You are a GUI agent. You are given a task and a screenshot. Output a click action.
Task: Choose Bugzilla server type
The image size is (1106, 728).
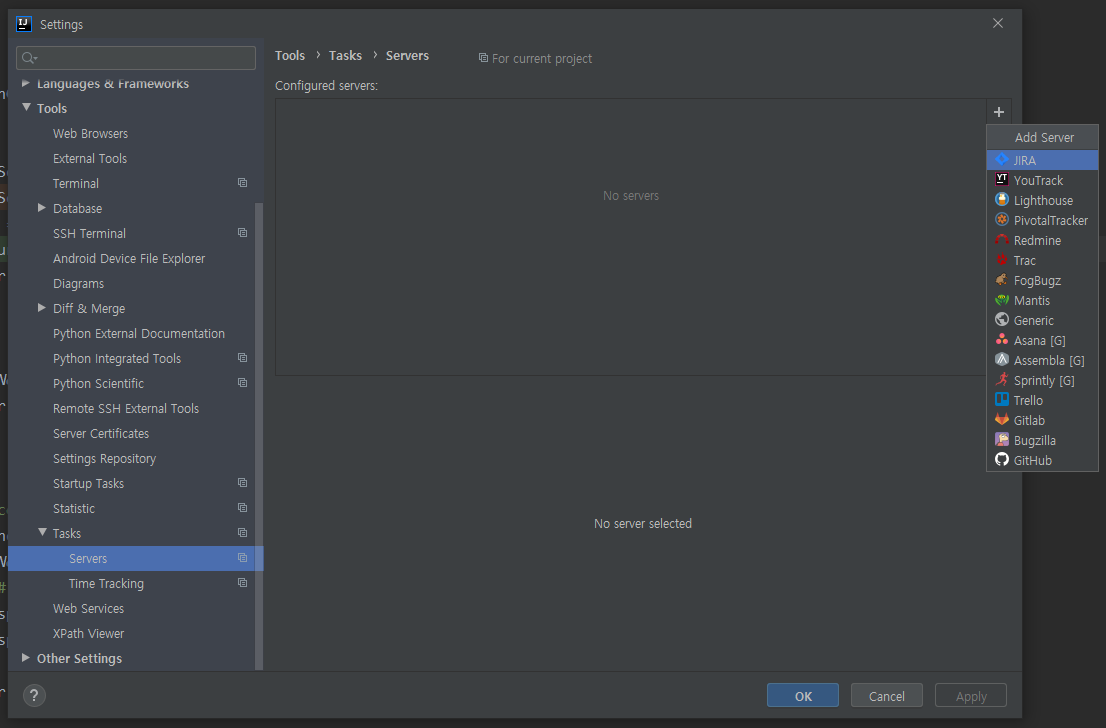coord(1043,440)
